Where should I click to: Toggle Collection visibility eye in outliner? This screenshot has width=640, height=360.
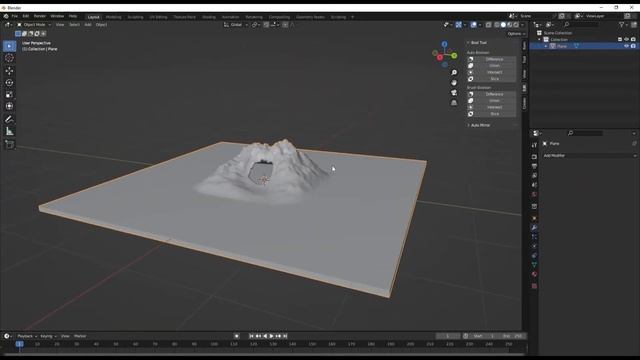click(x=627, y=40)
